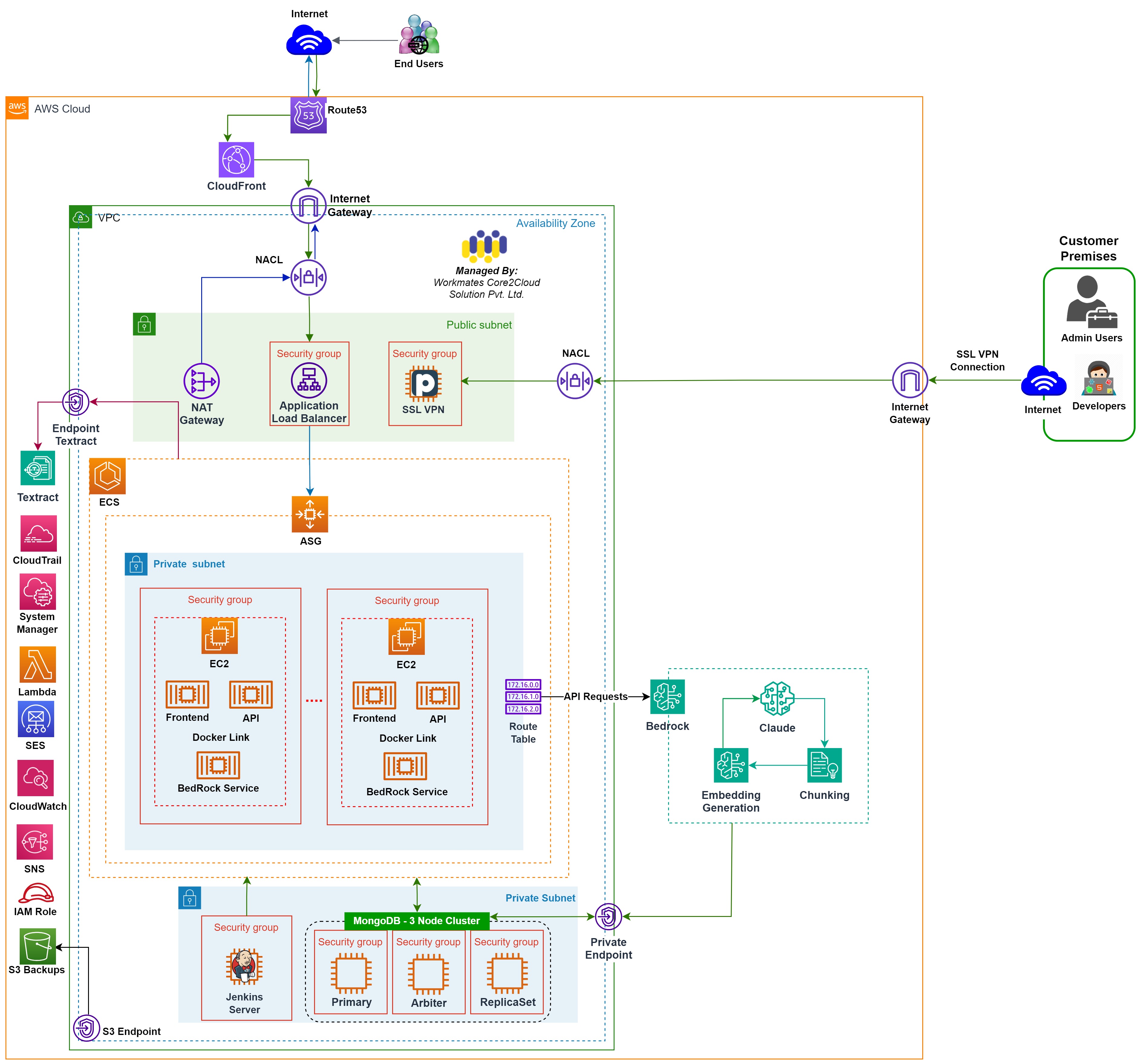This screenshot has width=1141, height=1064.
Task: Select the ReplicaSet node icon
Action: (507, 973)
